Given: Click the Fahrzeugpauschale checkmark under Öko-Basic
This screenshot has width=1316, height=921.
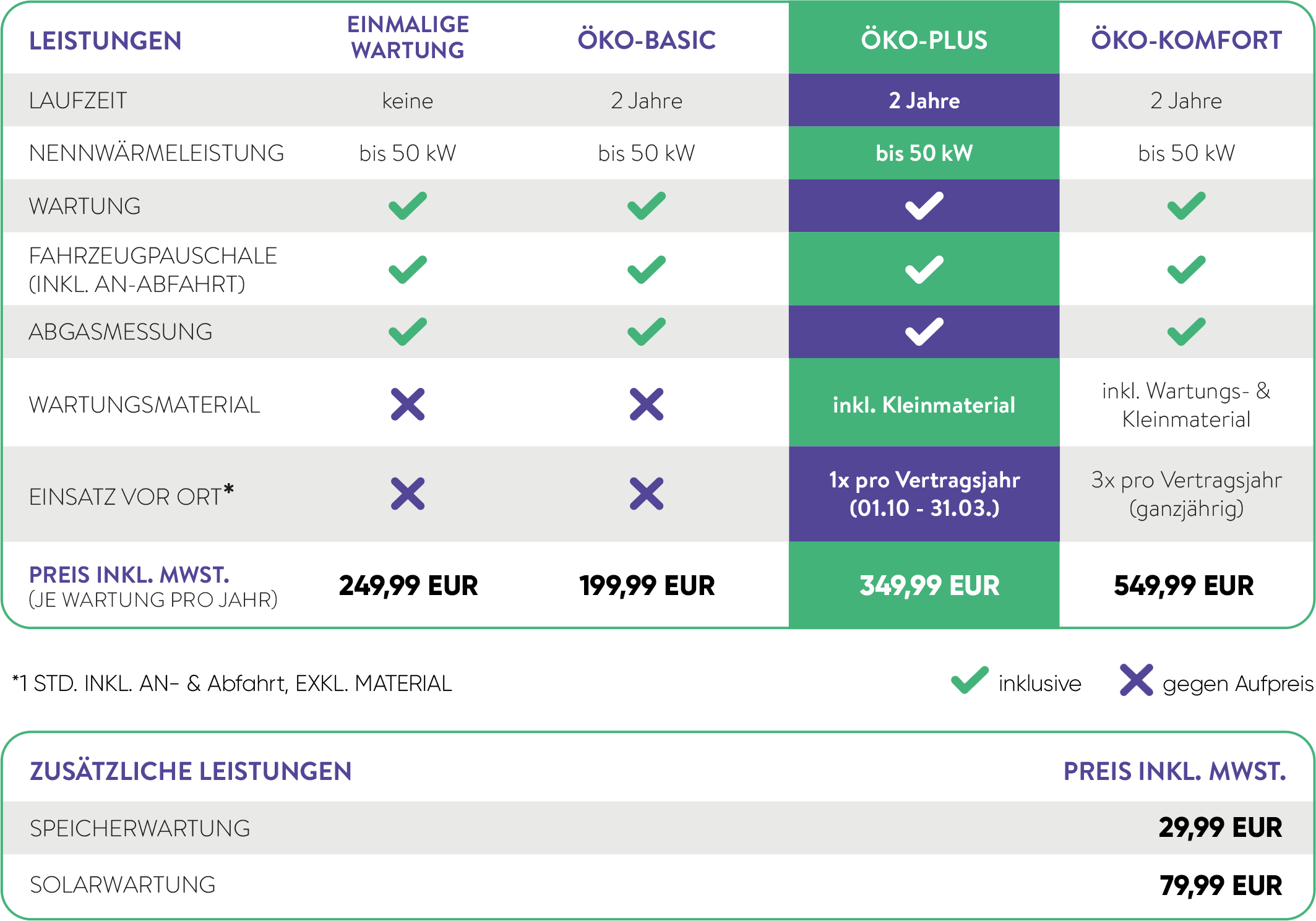Looking at the screenshot, I should [647, 269].
